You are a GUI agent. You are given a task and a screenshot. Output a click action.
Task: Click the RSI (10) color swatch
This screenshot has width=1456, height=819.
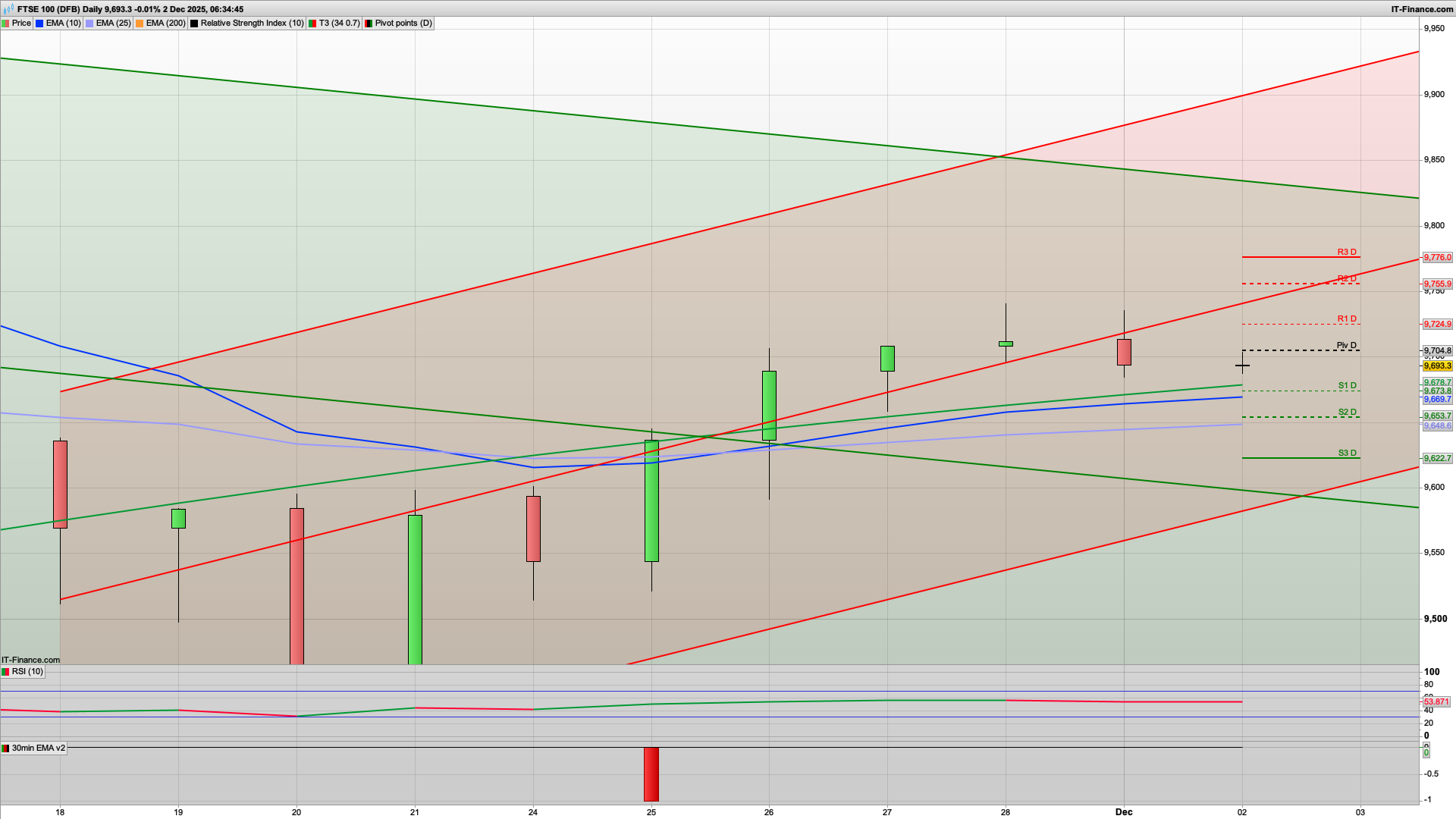click(6, 671)
